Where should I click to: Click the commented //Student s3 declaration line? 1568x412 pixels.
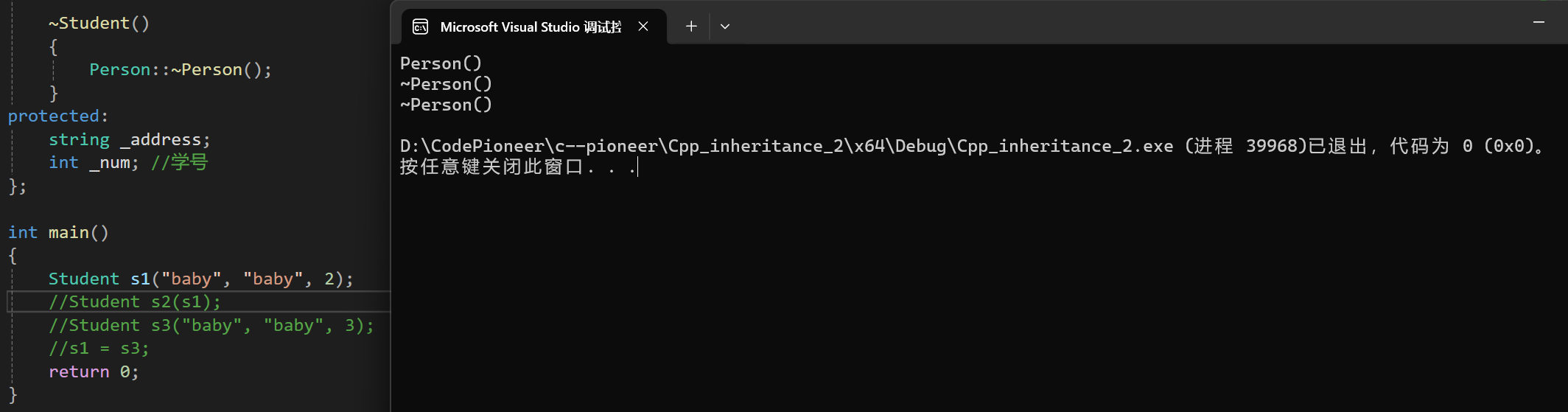coord(211,325)
